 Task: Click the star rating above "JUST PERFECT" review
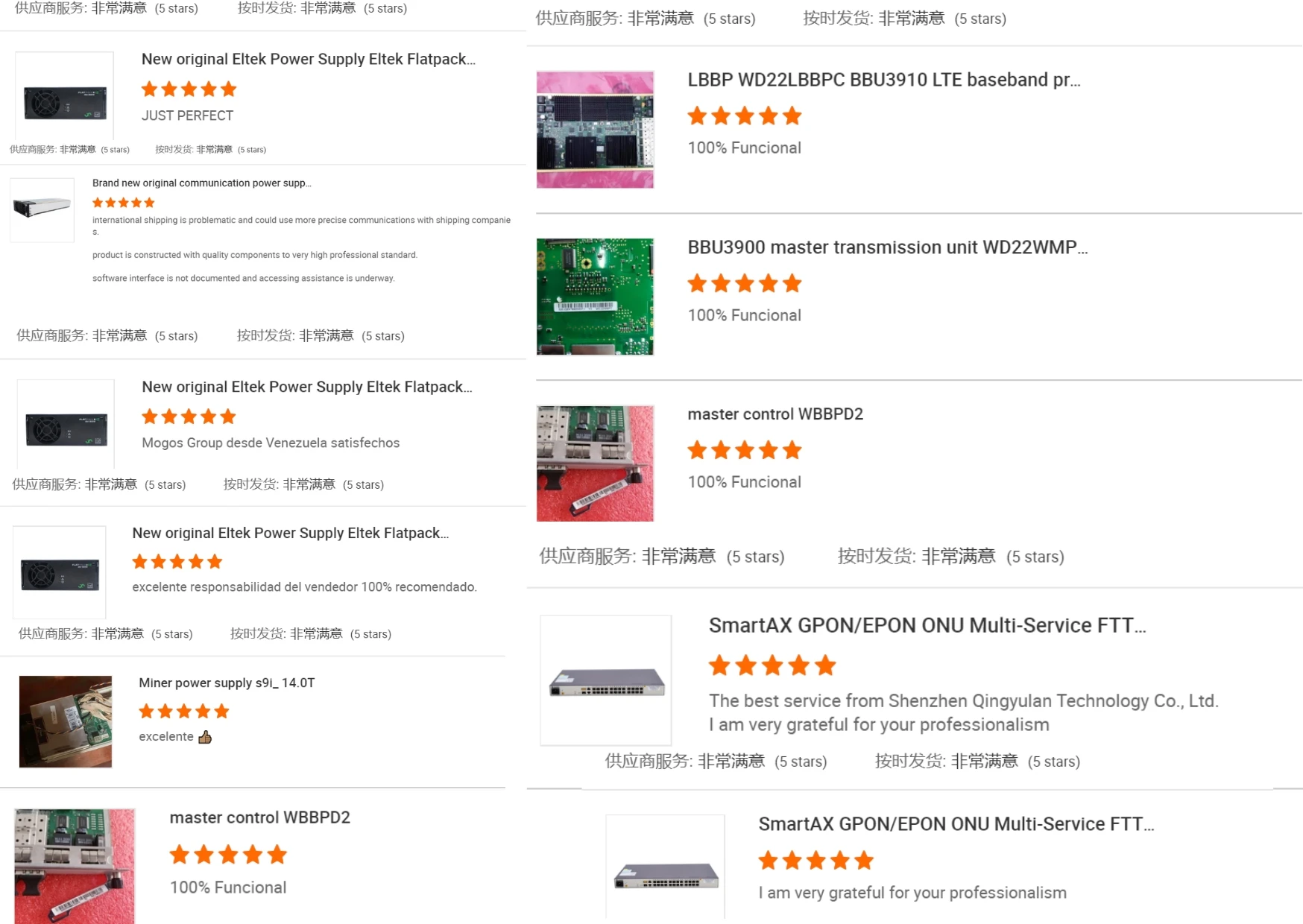(x=189, y=89)
